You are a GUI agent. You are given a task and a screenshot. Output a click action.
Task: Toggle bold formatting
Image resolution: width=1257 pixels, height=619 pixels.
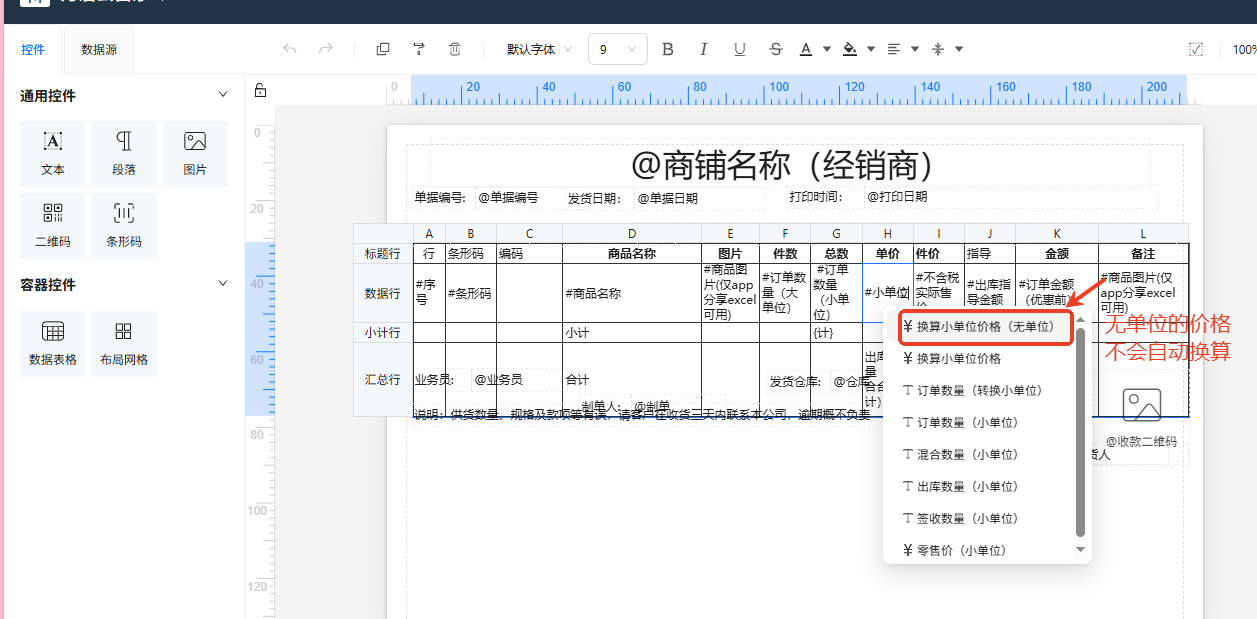pos(668,49)
